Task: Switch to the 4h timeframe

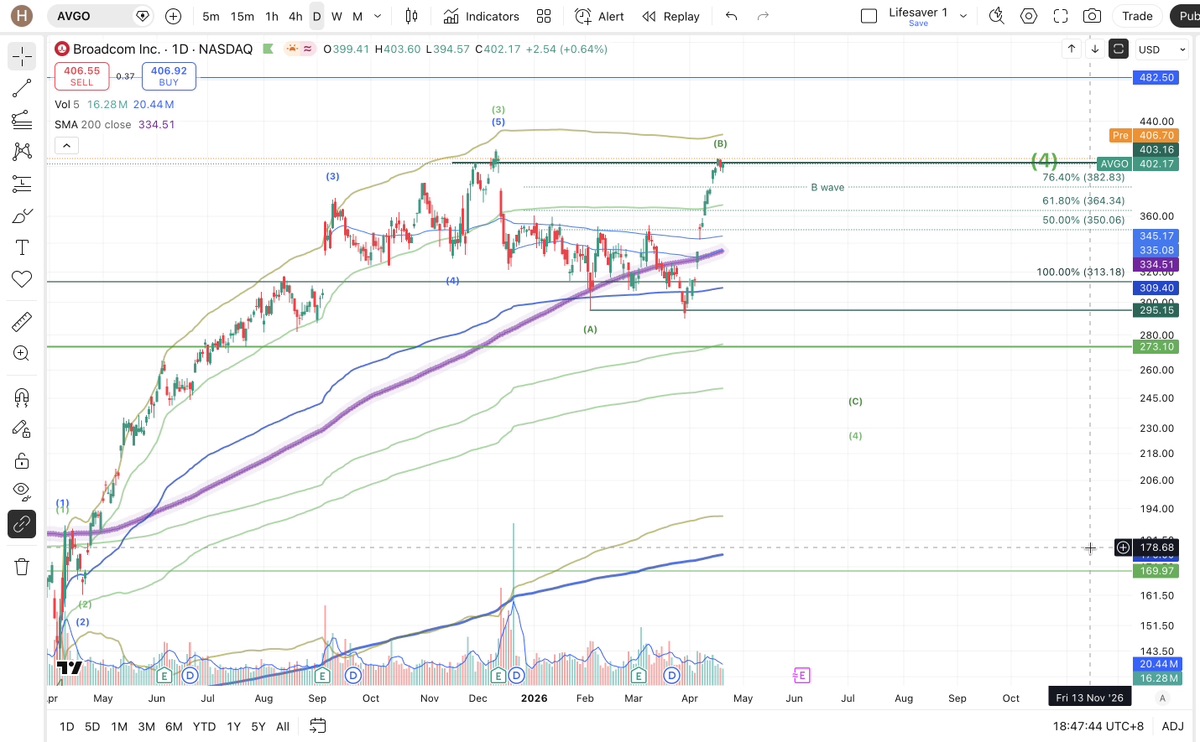Action: click(x=295, y=16)
